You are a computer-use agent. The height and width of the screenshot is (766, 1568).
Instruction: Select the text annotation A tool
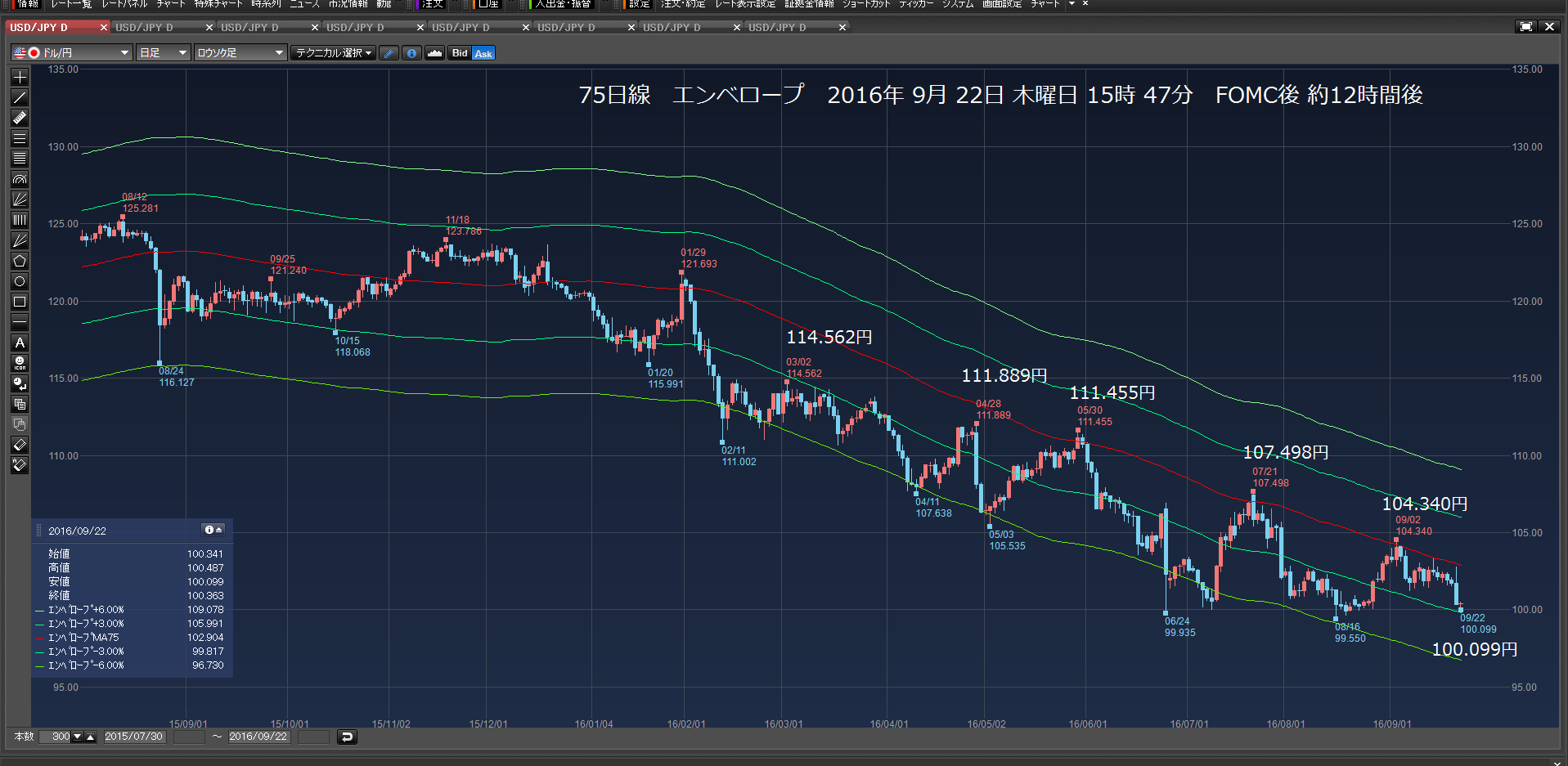pos(20,343)
